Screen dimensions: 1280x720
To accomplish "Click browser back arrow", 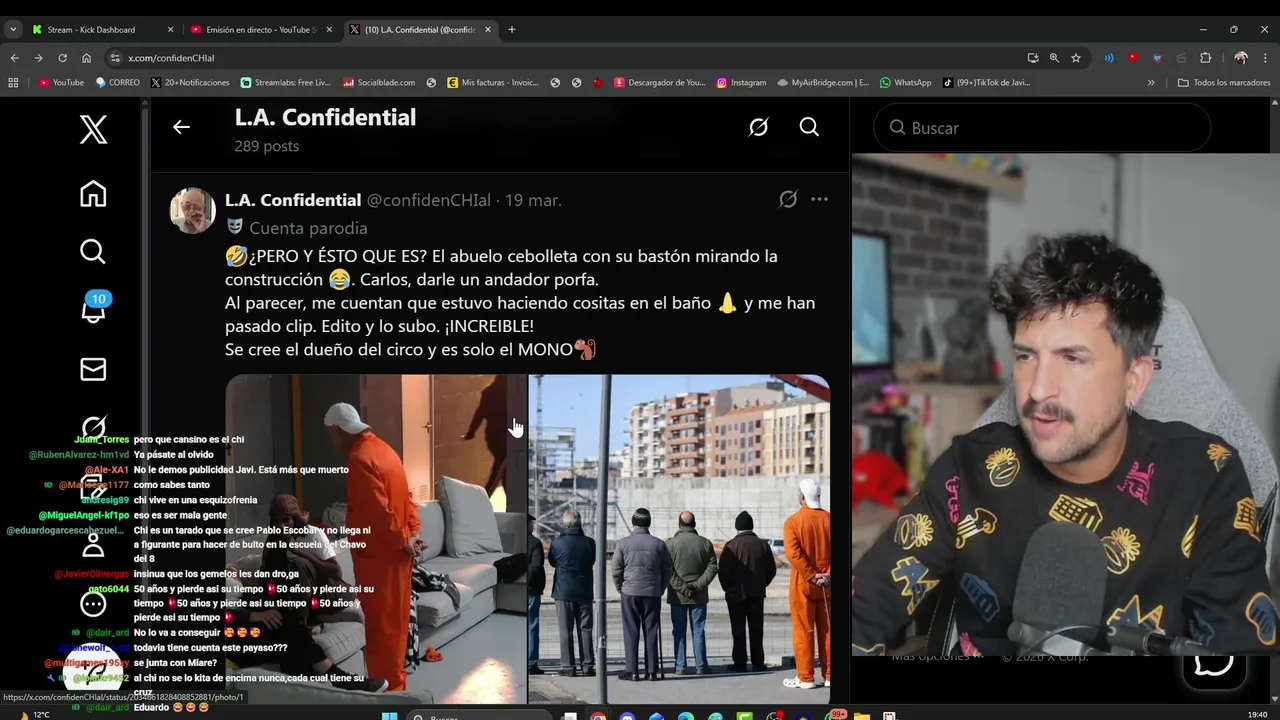I will [x=14, y=58].
